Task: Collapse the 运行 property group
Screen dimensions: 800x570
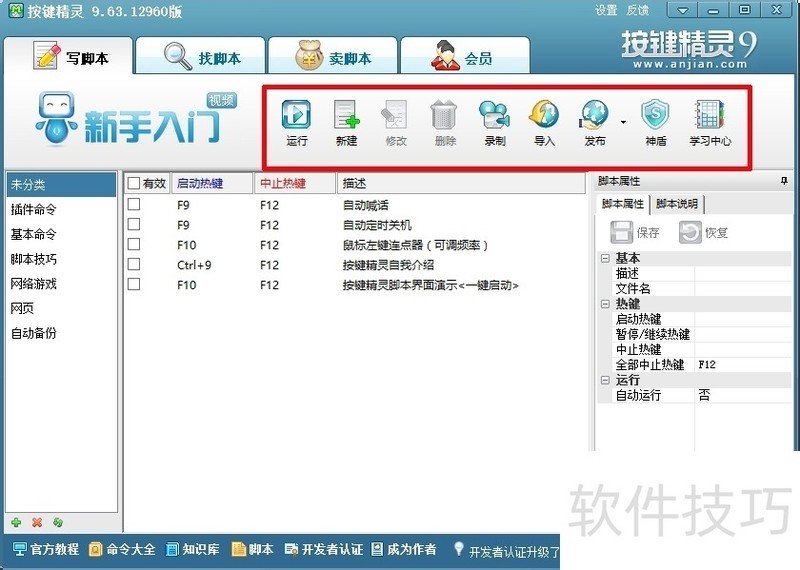Action: tap(605, 380)
